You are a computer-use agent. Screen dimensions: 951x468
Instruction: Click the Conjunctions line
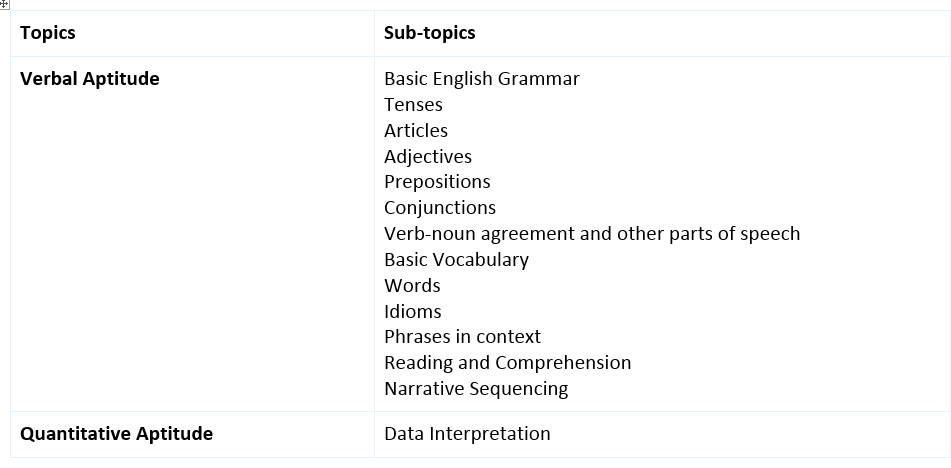pos(439,208)
